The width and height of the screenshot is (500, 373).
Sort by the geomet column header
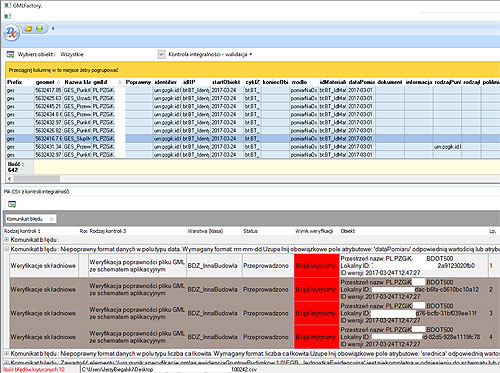[x=48, y=82]
